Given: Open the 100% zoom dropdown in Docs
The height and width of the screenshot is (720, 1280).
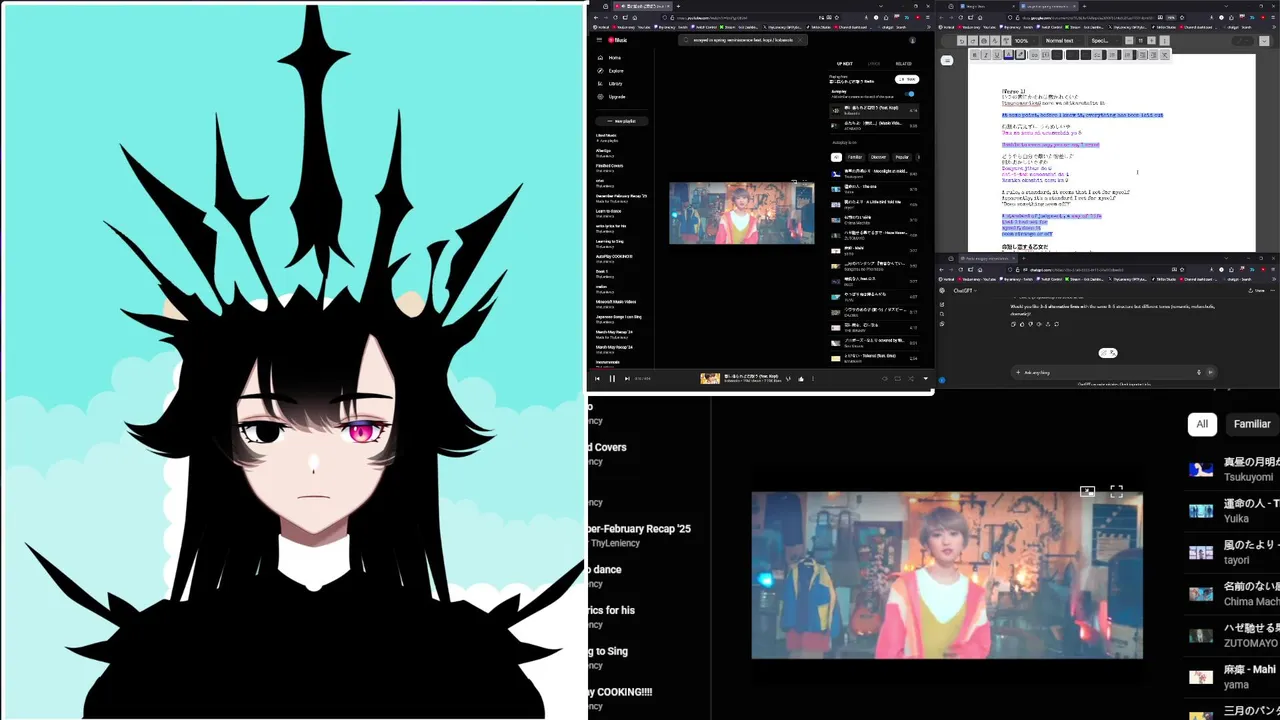Looking at the screenshot, I should pyautogui.click(x=1025, y=41).
